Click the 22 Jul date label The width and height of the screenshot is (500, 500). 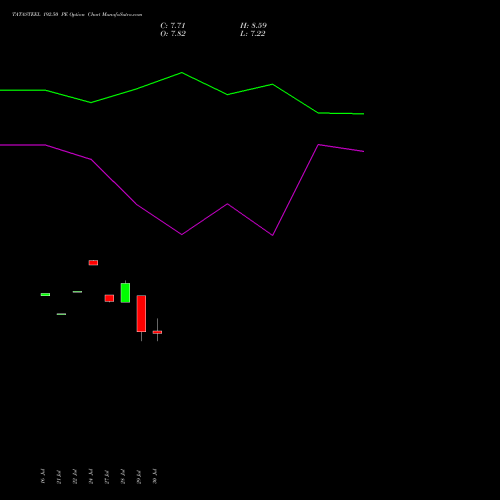[x=75, y=477]
